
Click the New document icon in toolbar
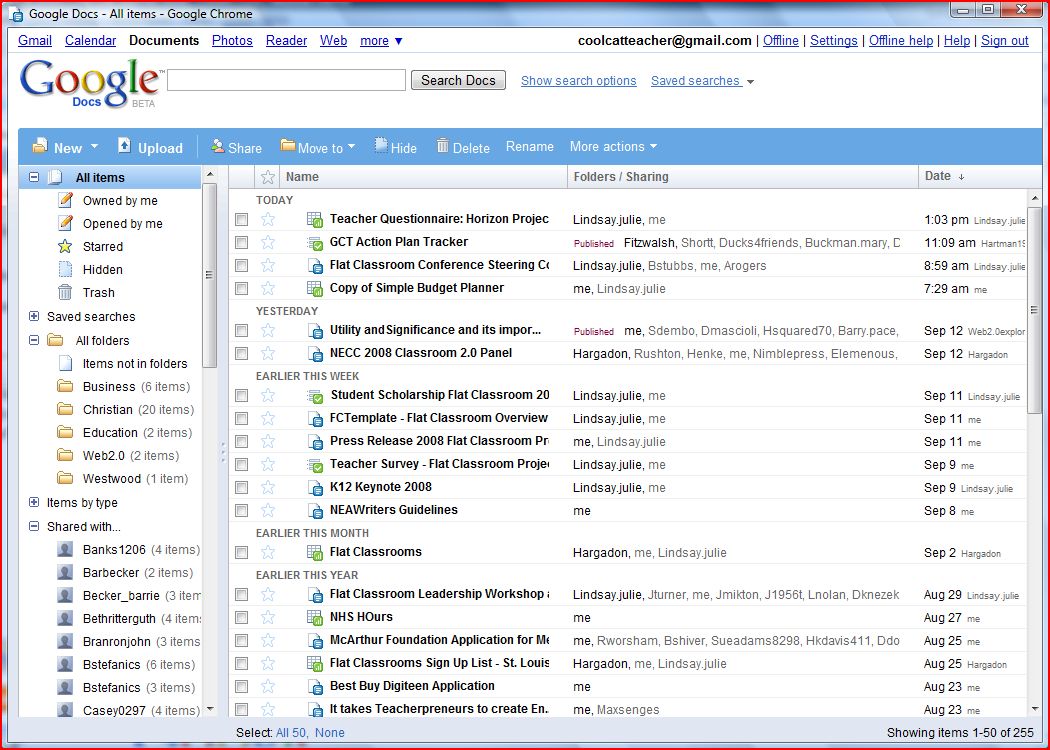pos(40,145)
